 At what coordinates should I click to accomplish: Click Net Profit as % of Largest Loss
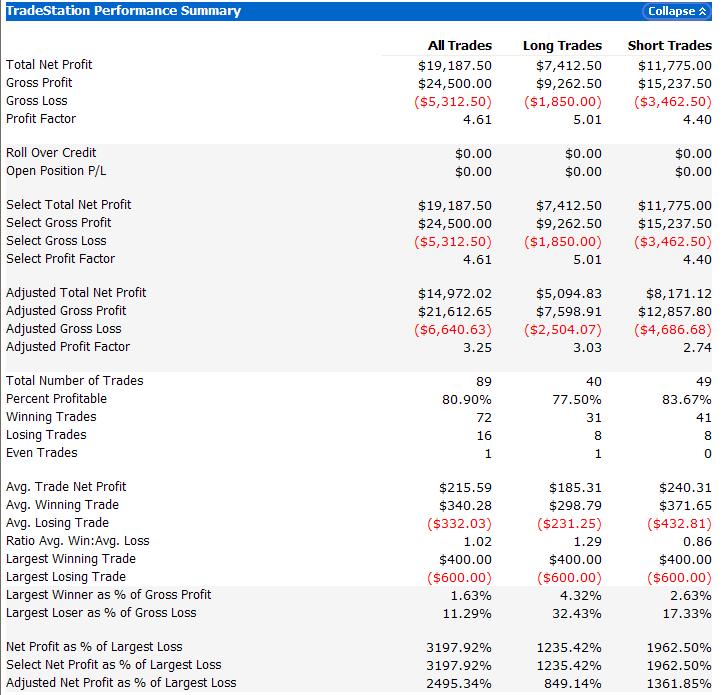(94, 647)
